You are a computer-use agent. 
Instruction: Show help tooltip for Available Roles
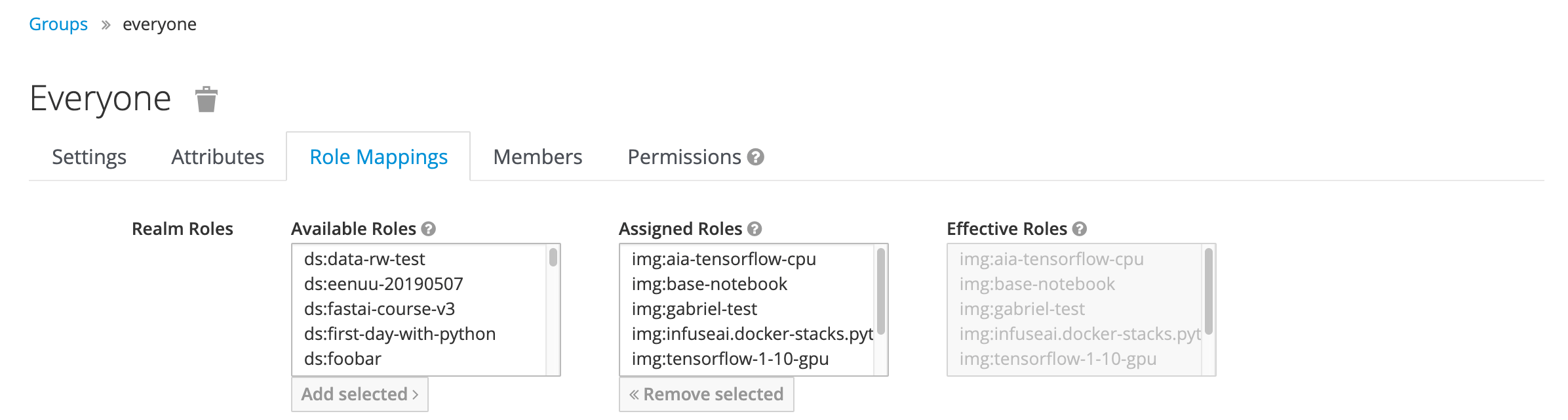point(429,228)
